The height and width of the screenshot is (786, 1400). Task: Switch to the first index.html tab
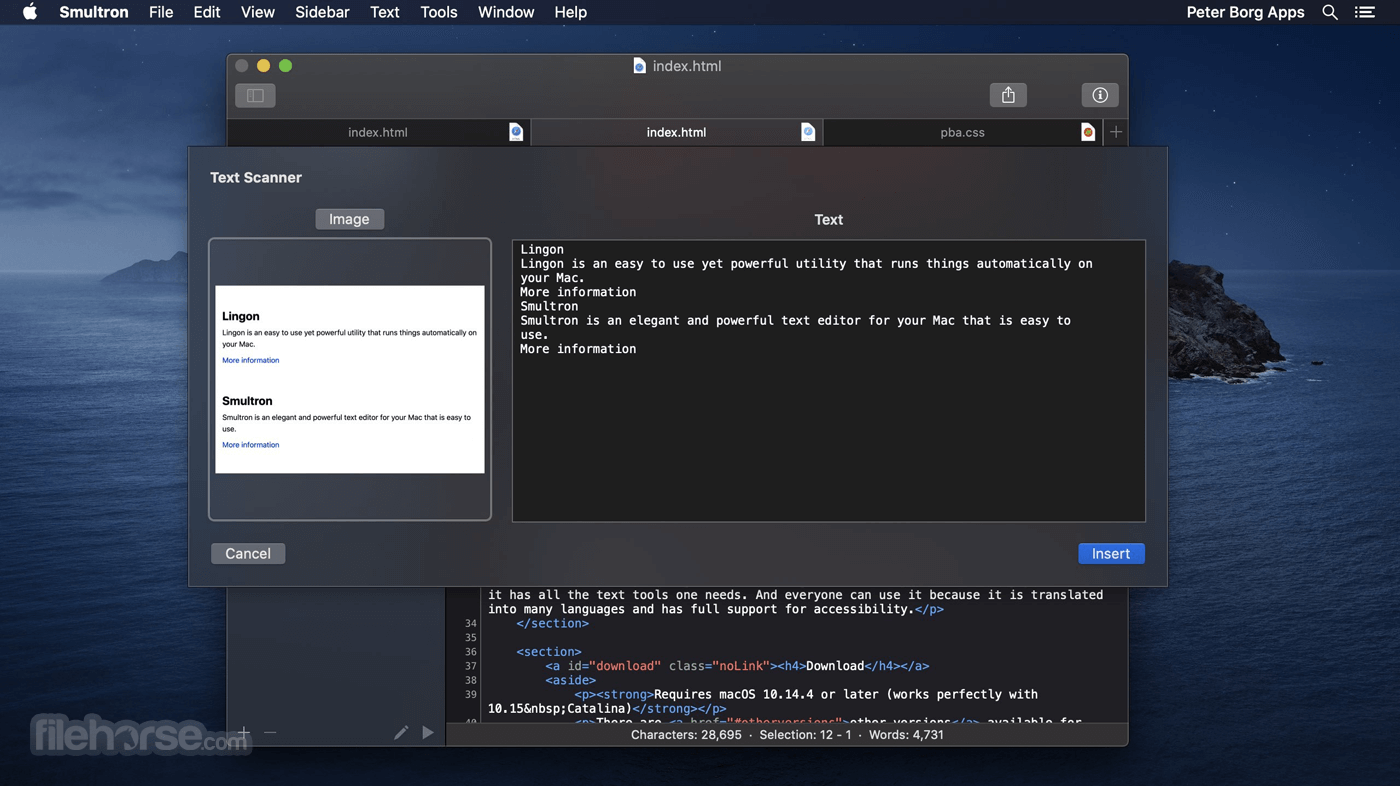point(378,132)
